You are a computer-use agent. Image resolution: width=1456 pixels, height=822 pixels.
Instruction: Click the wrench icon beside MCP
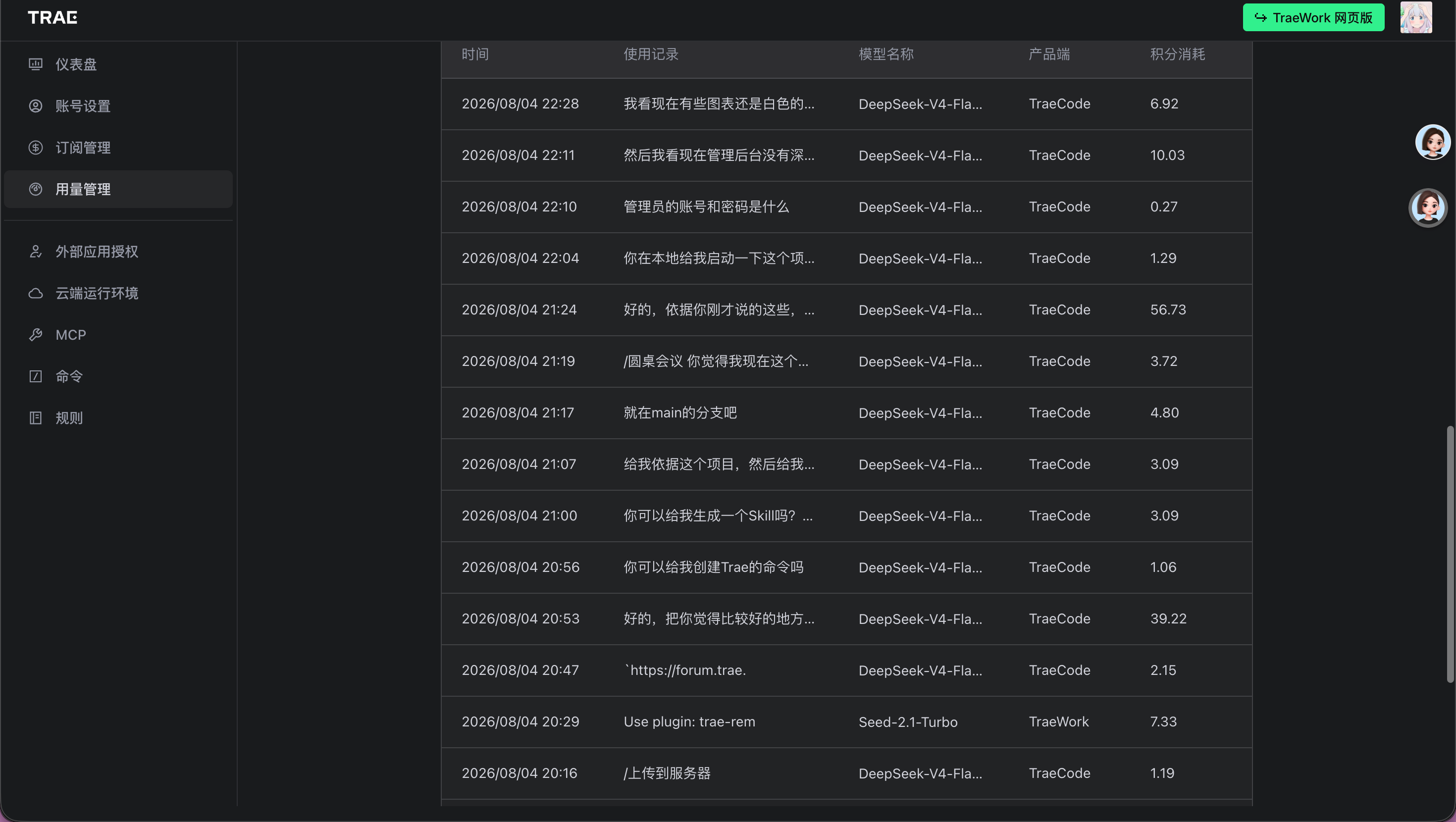tap(36, 335)
